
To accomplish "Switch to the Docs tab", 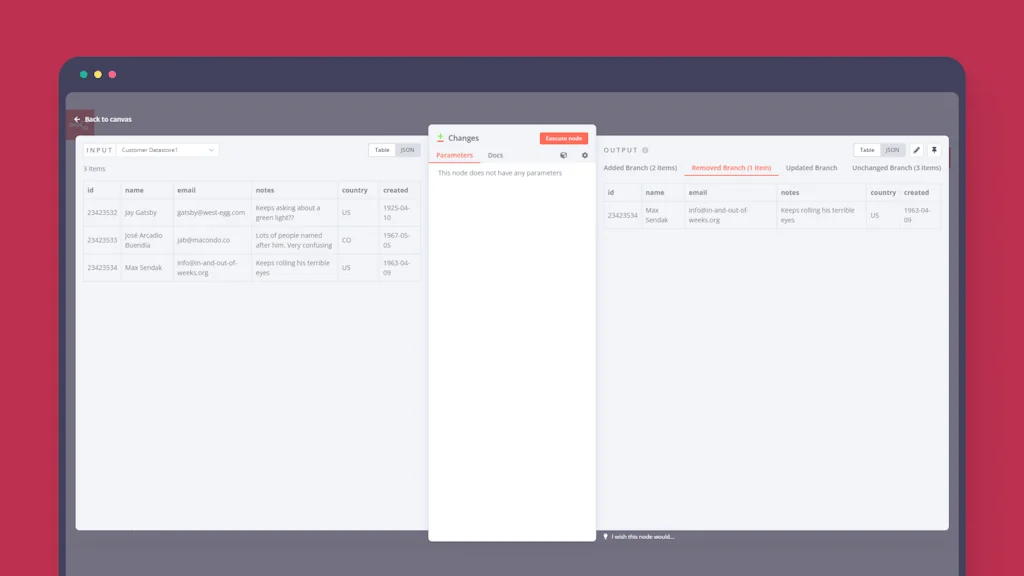I will (495, 156).
